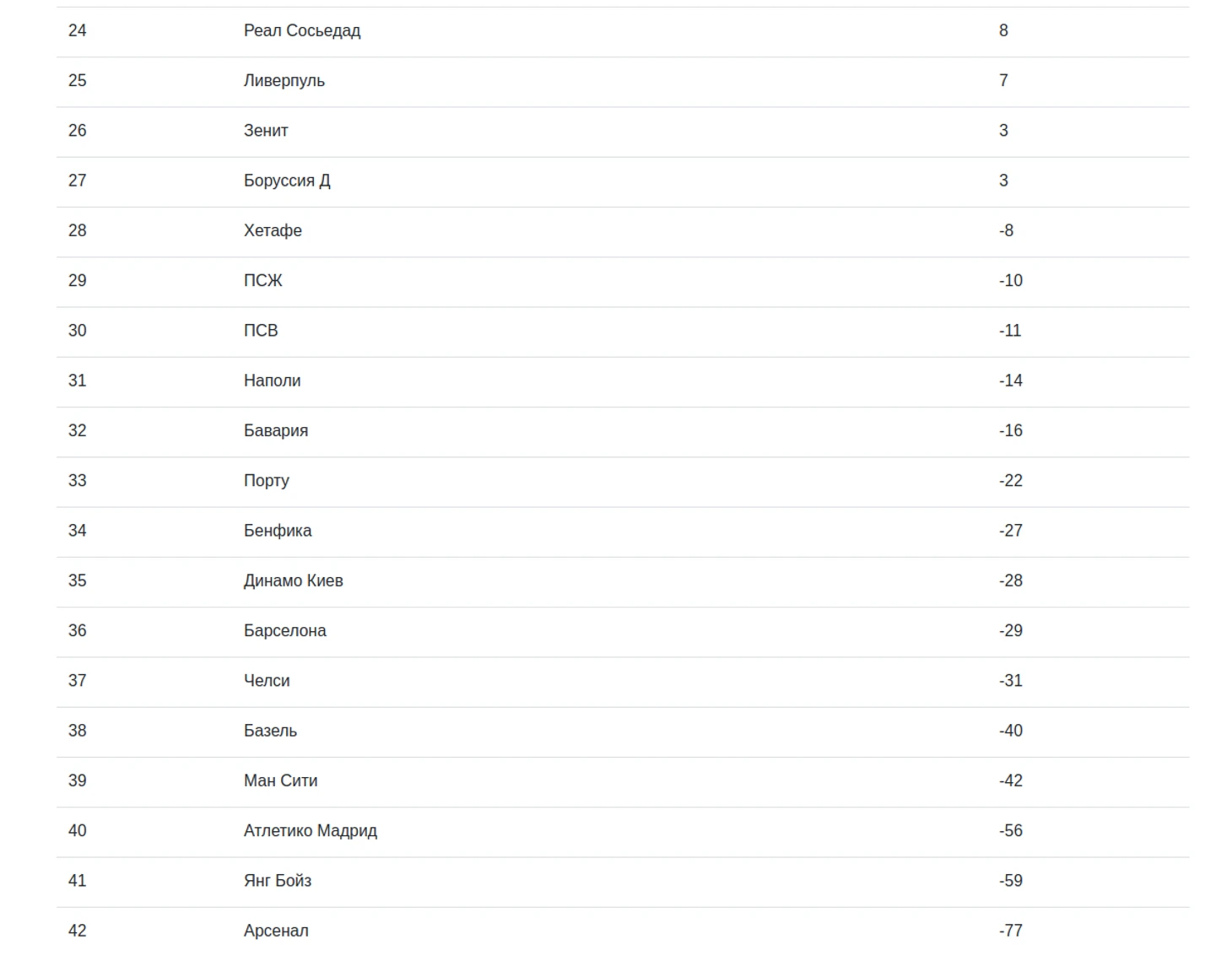1232x972 pixels.
Task: Click the Янг Бойз team name
Action: click(x=278, y=881)
